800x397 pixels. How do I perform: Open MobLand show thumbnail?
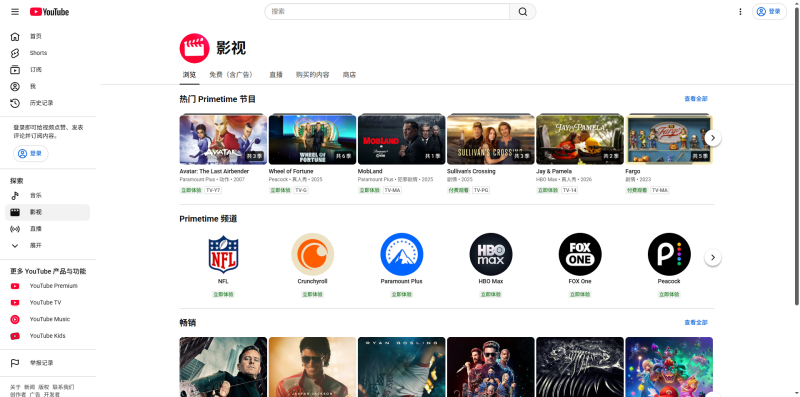tap(402, 139)
